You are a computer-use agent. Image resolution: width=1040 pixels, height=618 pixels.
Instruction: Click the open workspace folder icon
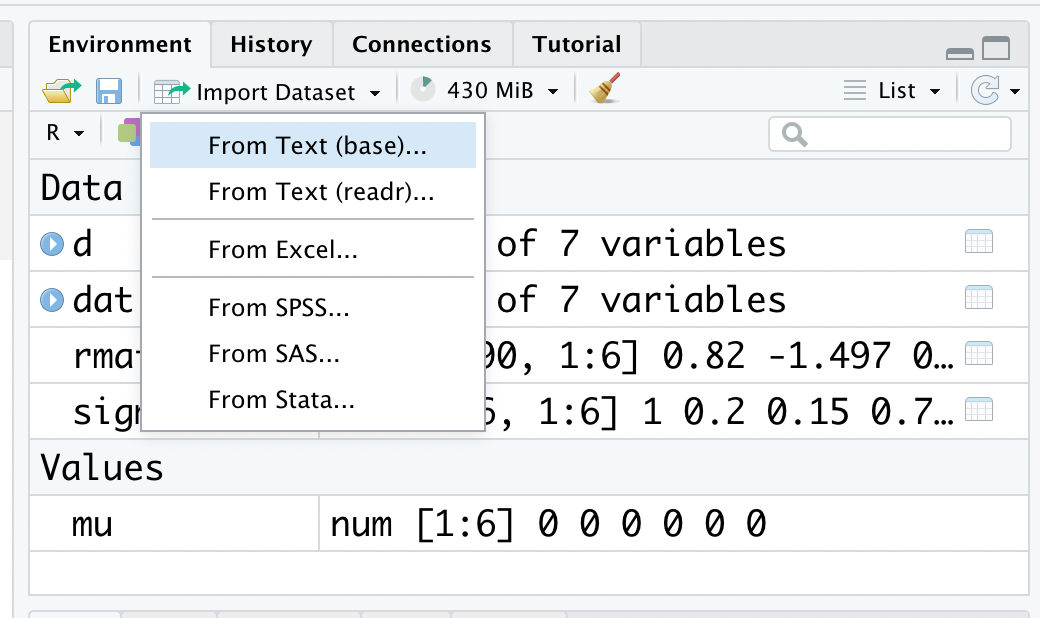(x=61, y=91)
